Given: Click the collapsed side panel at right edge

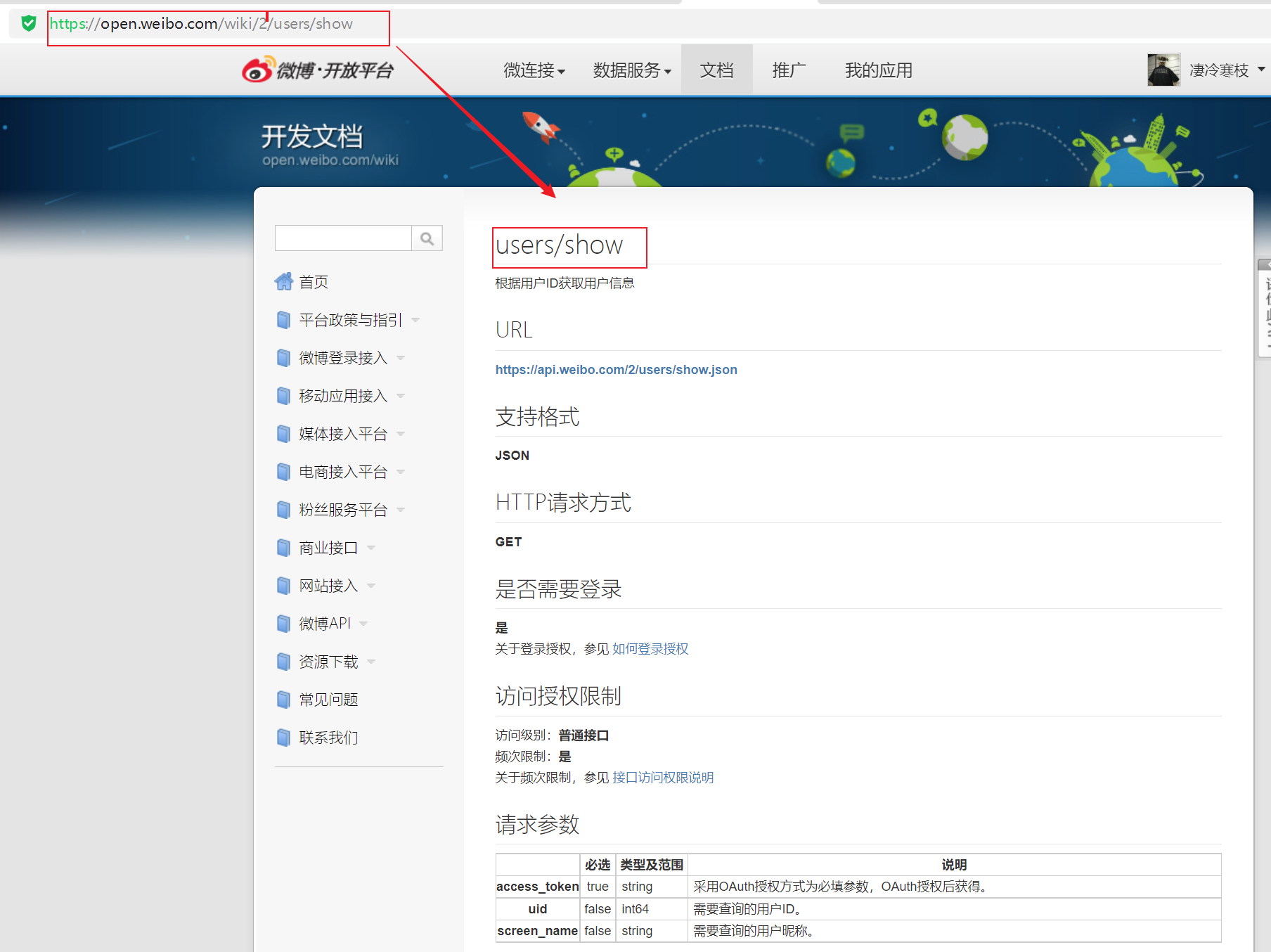Looking at the screenshot, I should pos(1264,308).
